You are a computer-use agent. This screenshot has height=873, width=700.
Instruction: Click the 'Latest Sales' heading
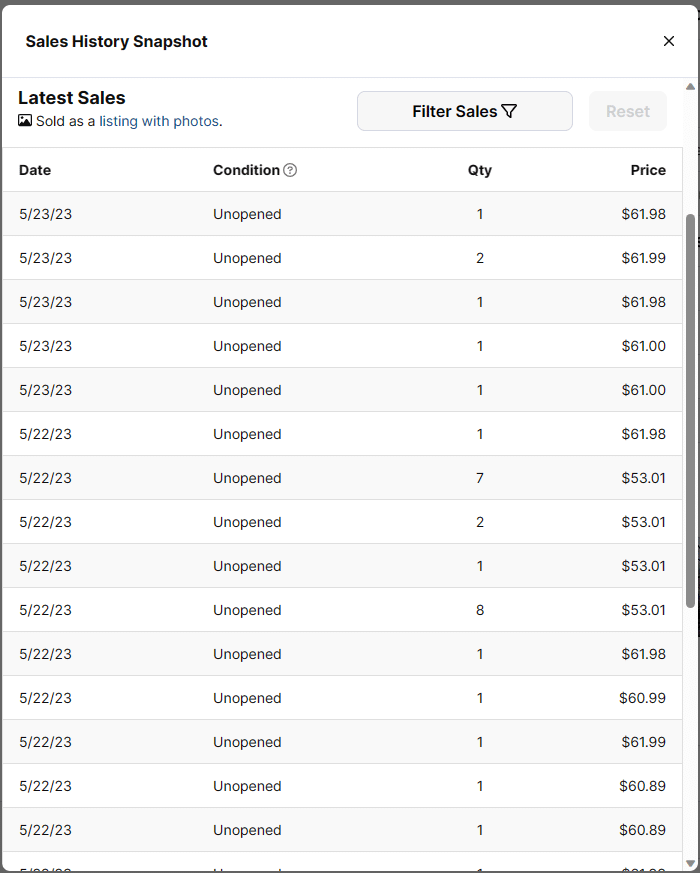[x=72, y=98]
